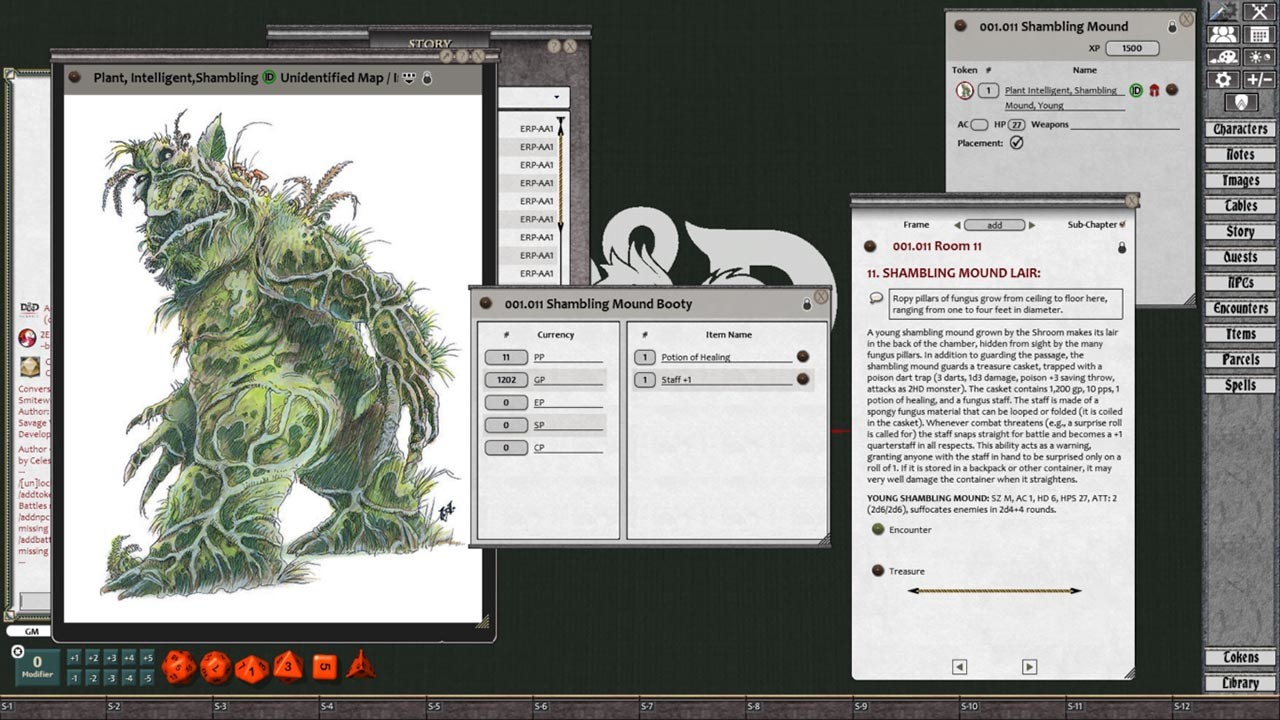1280x720 pixels.
Task: Open the calendar tool
Action: coord(1258,33)
